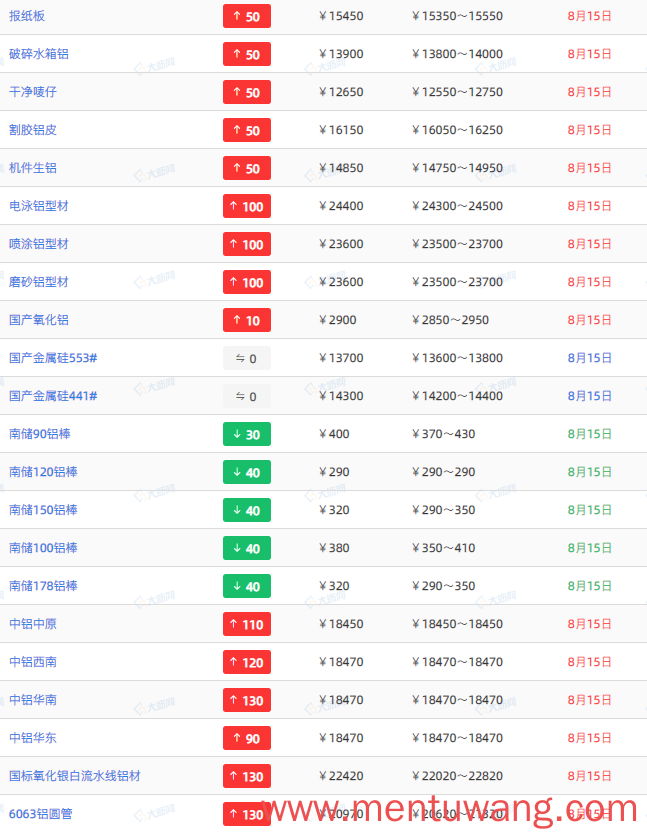Open the 机件生铝 product link
The width and height of the screenshot is (647, 839).
[x=33, y=168]
